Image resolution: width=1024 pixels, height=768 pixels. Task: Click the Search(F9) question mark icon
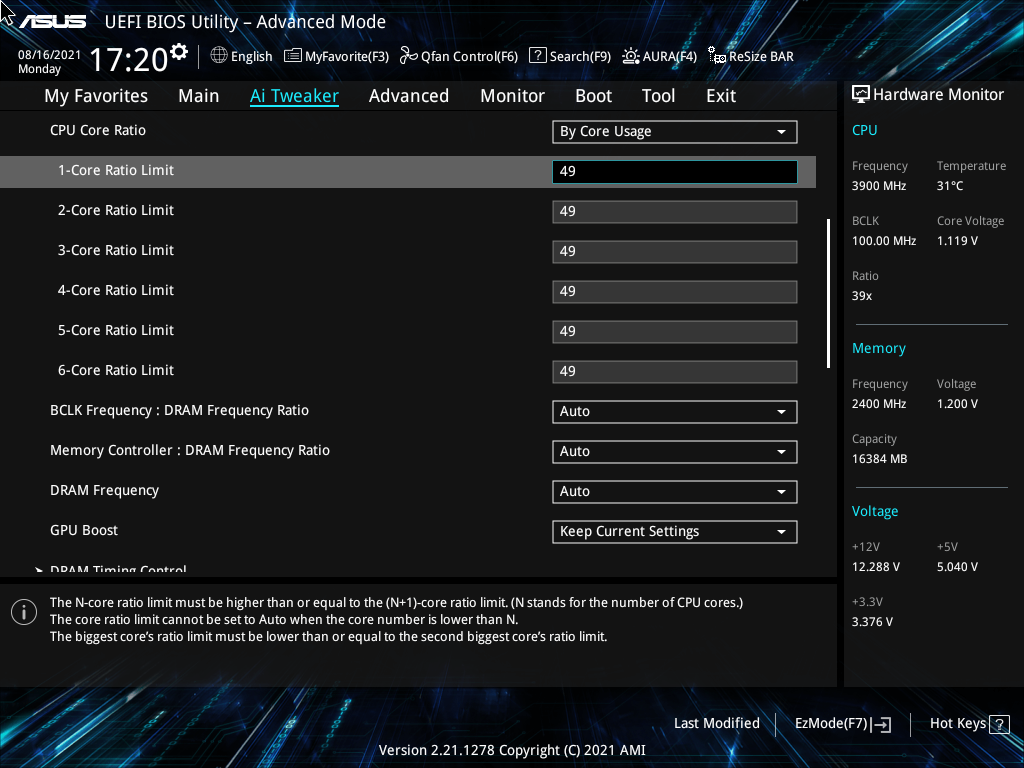point(537,56)
